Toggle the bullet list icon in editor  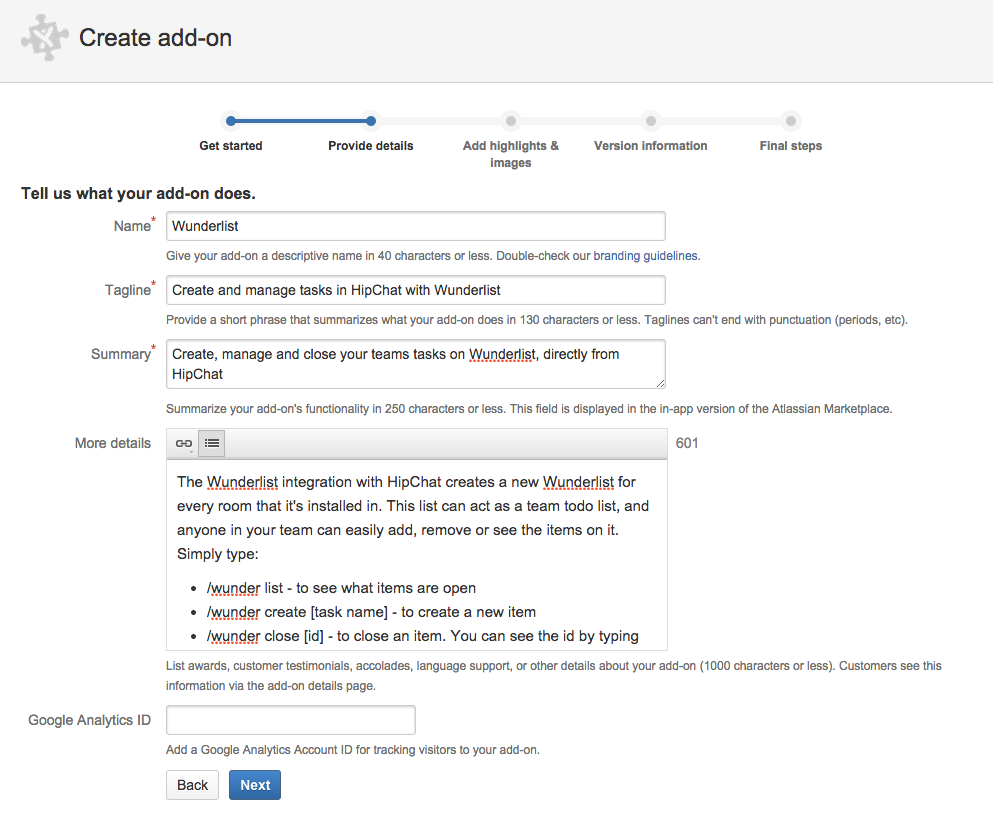(x=212, y=443)
